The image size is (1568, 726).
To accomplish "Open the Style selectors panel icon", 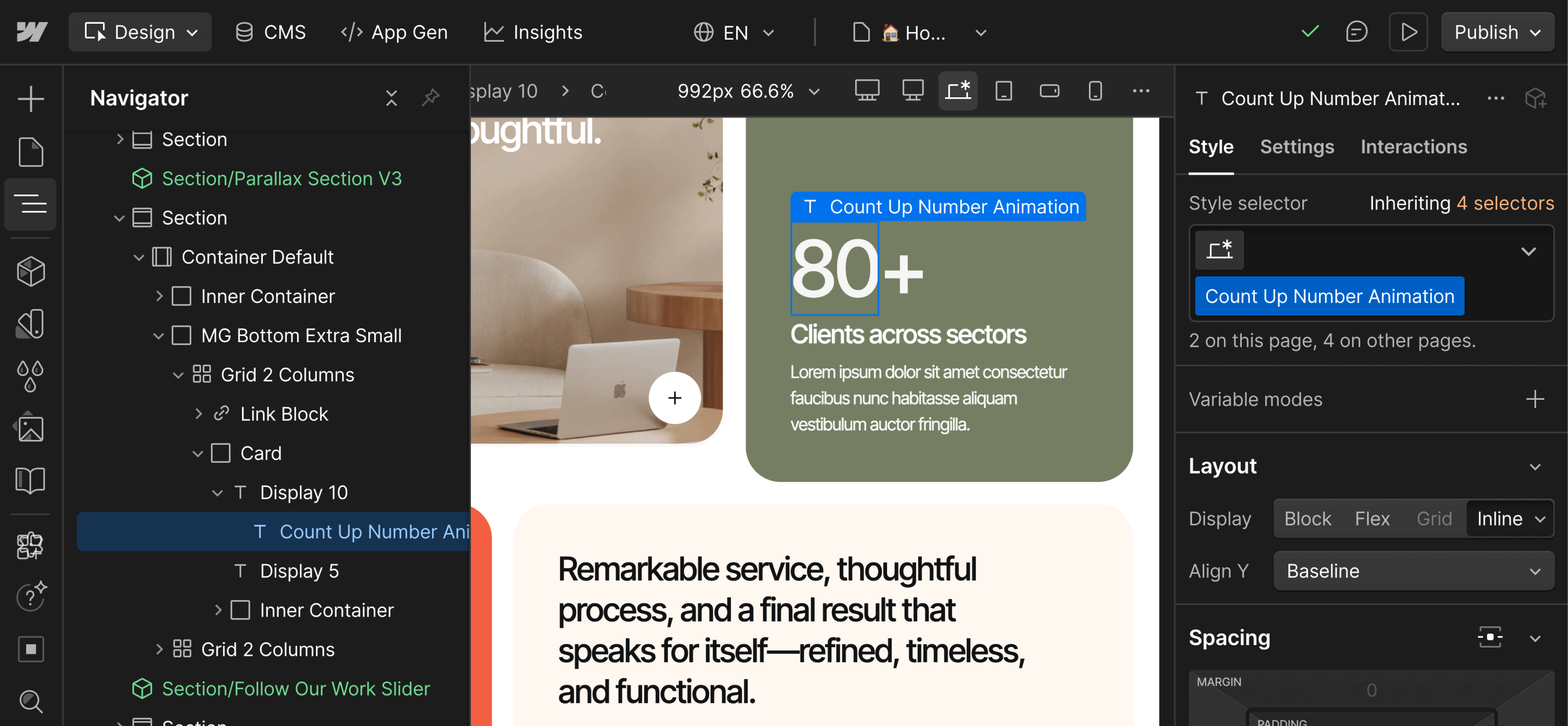I will click(30, 324).
